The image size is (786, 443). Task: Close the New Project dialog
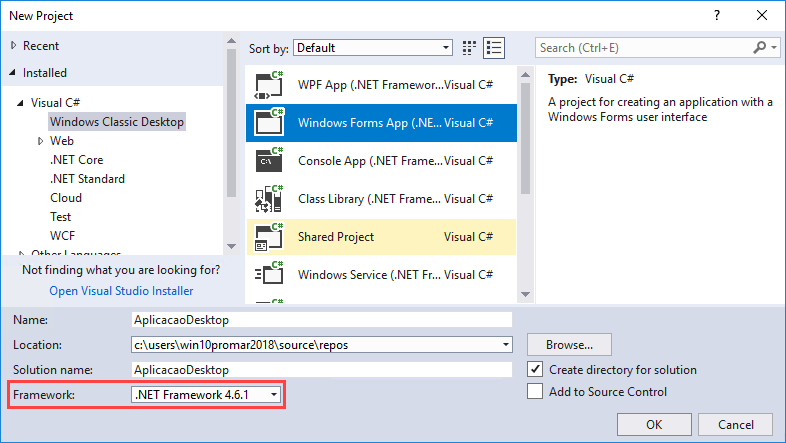tap(762, 16)
